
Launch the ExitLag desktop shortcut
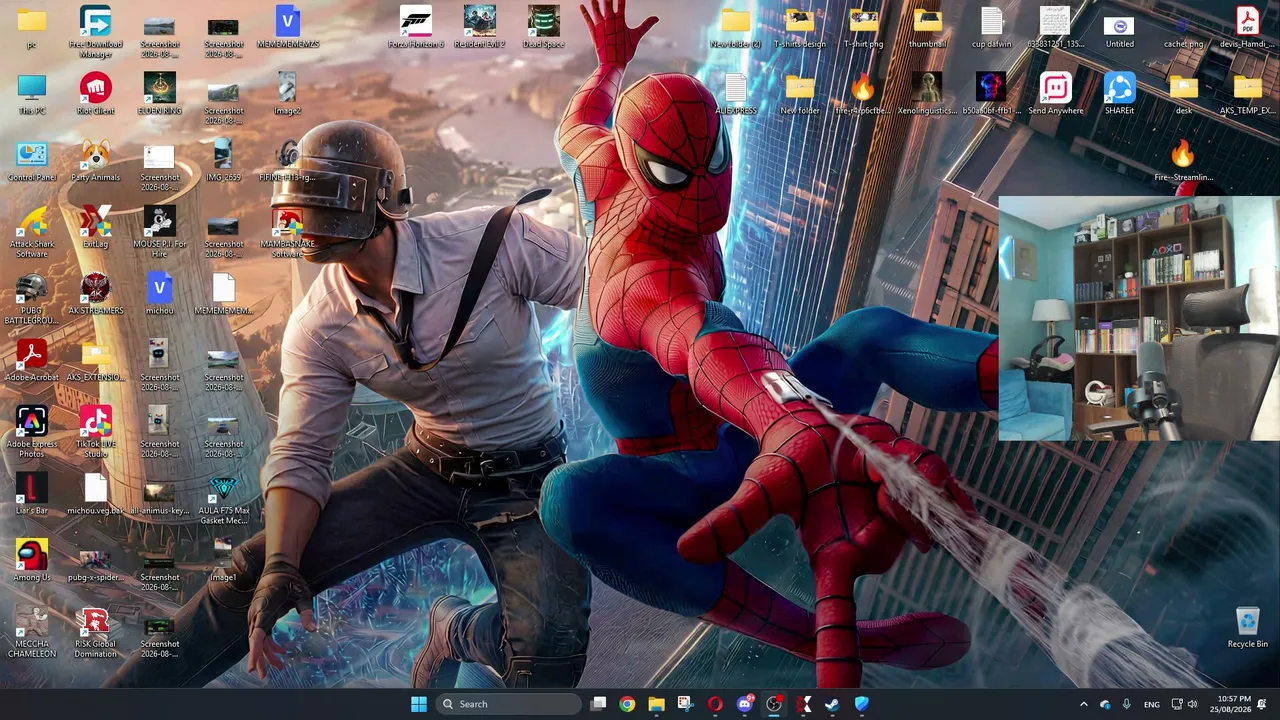pyautogui.click(x=95, y=228)
